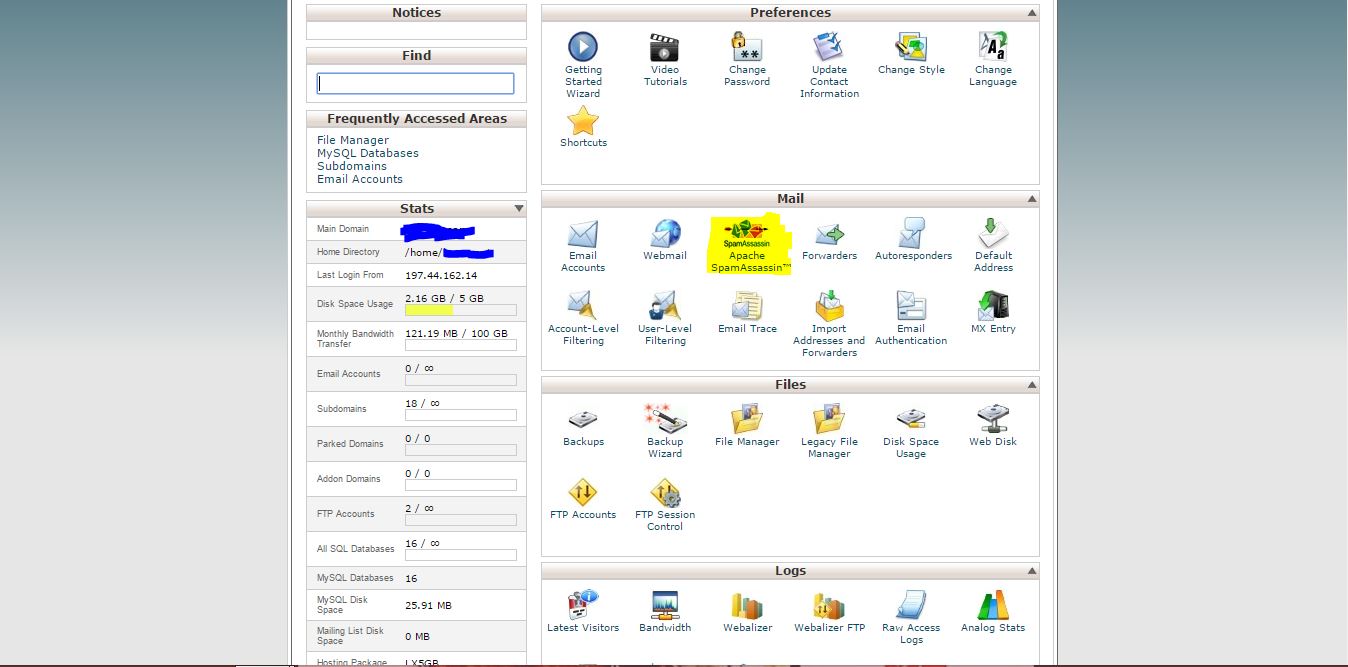The image size is (1348, 667).
Task: Collapse the Files section arrow
Action: [x=1031, y=385]
